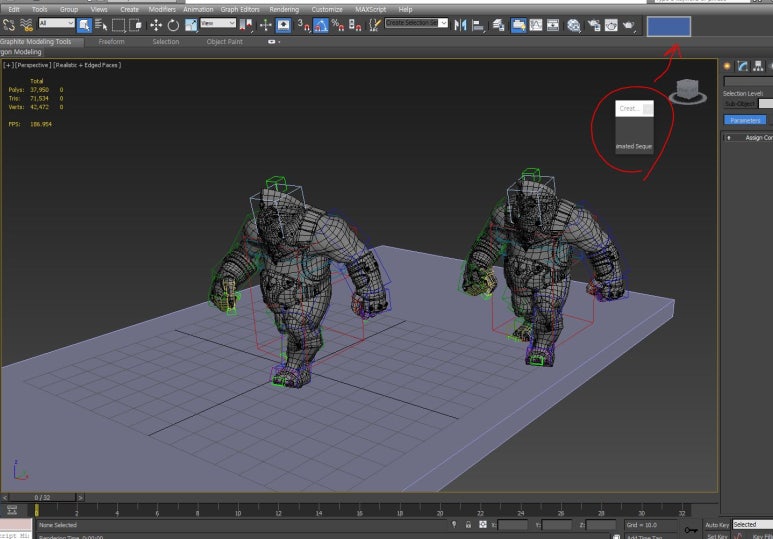Click the Select and Manipulate icon
The height and width of the screenshot is (539, 773).
[266, 25]
